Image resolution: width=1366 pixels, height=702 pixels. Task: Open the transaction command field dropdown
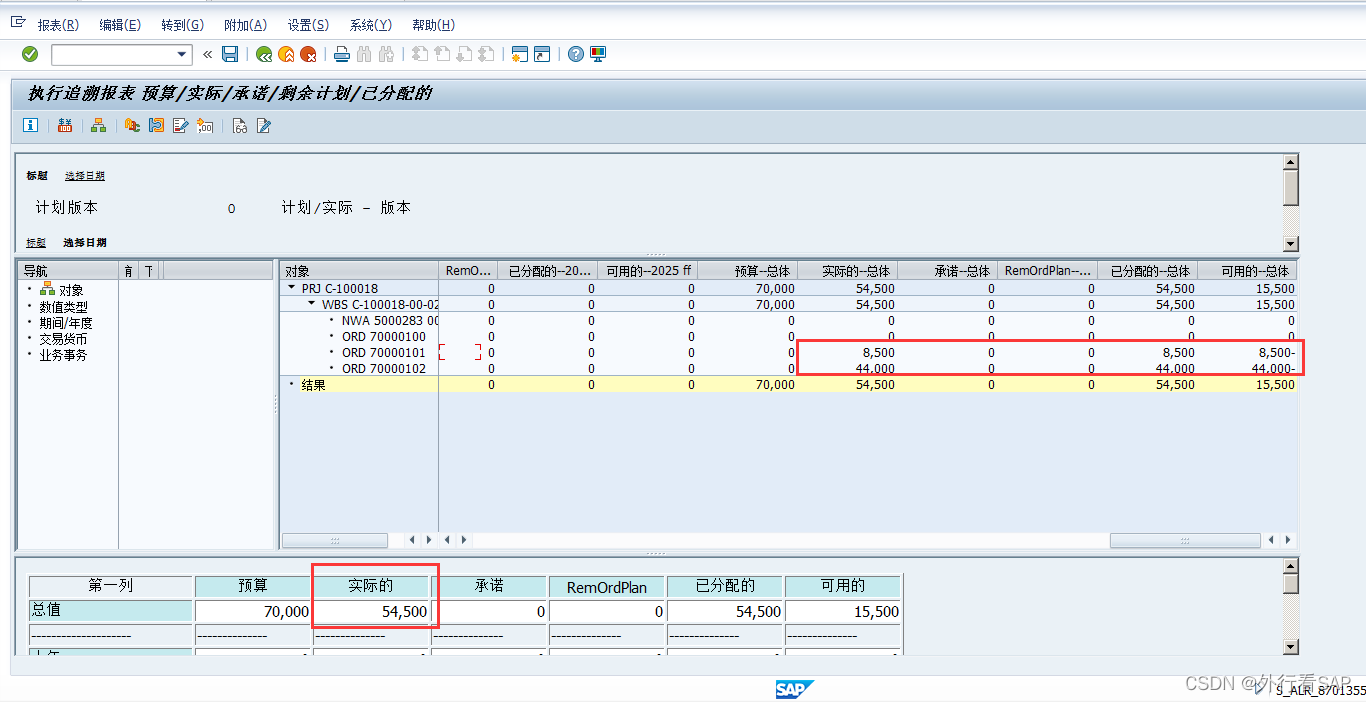point(182,54)
